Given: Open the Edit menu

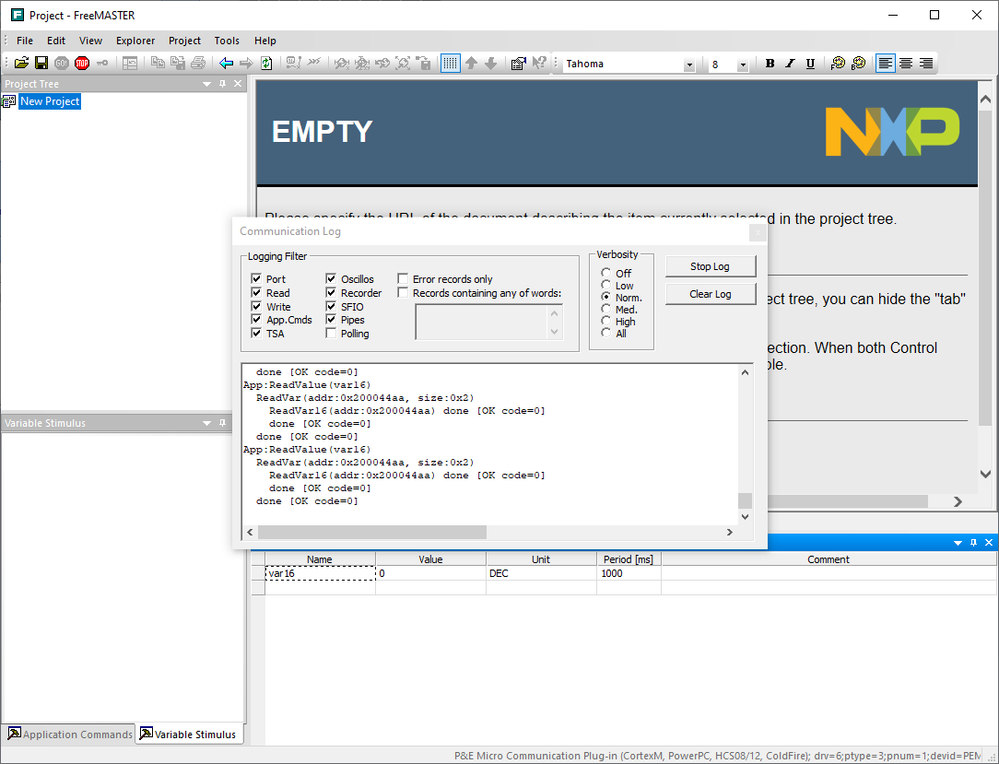Looking at the screenshot, I should click(56, 41).
